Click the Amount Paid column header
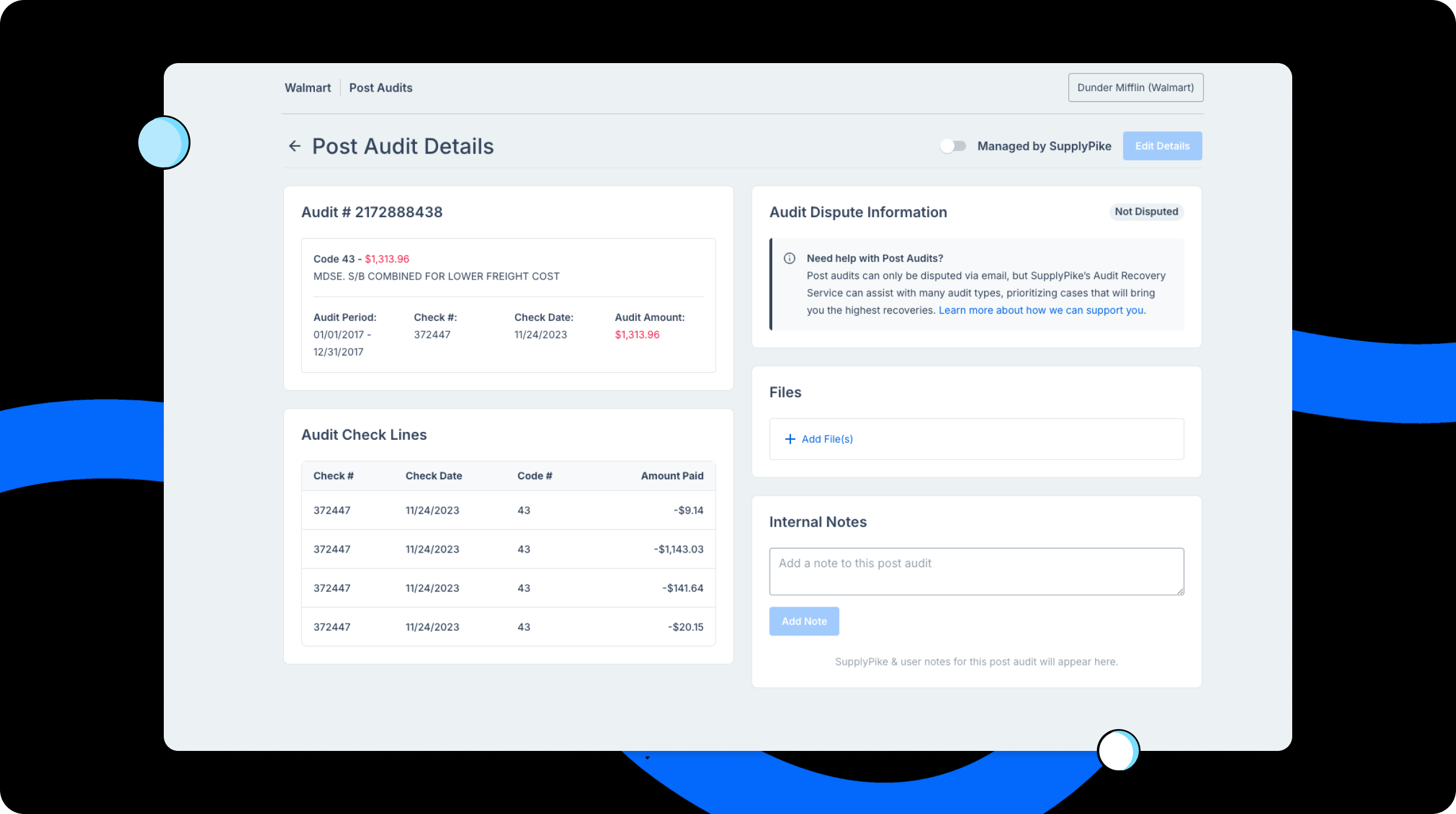 click(672, 476)
